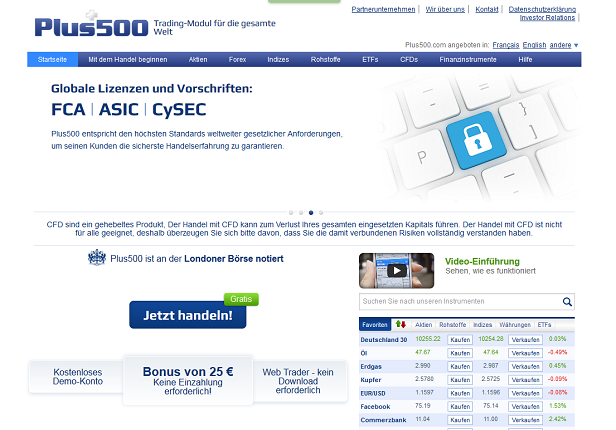Click Kaufen for Deutschland 30
This screenshot has height=430, width=616.
[460, 340]
